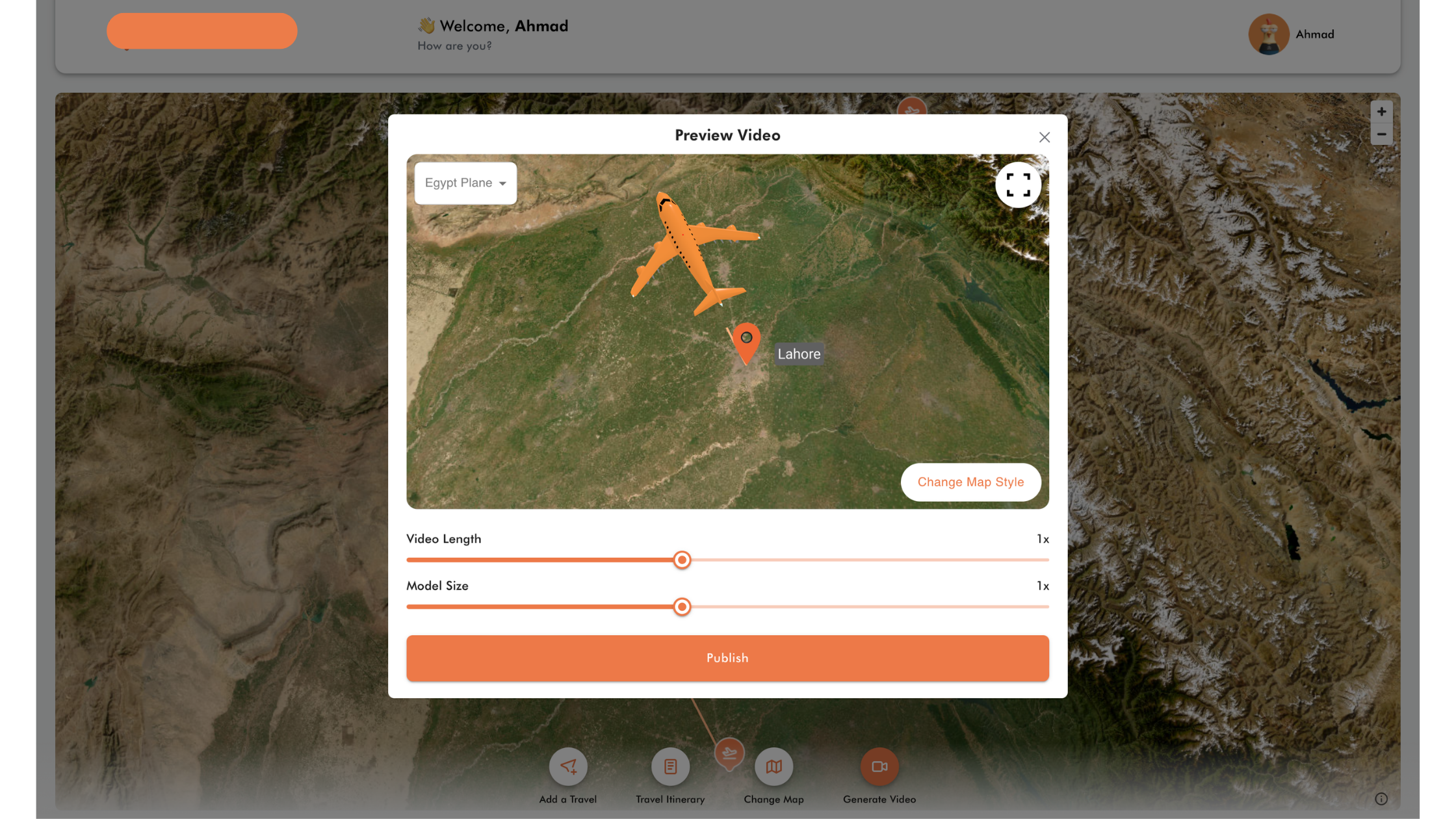Click the Lahore location pin
Image resolution: width=1456 pixels, height=819 pixels.
pyautogui.click(x=746, y=343)
